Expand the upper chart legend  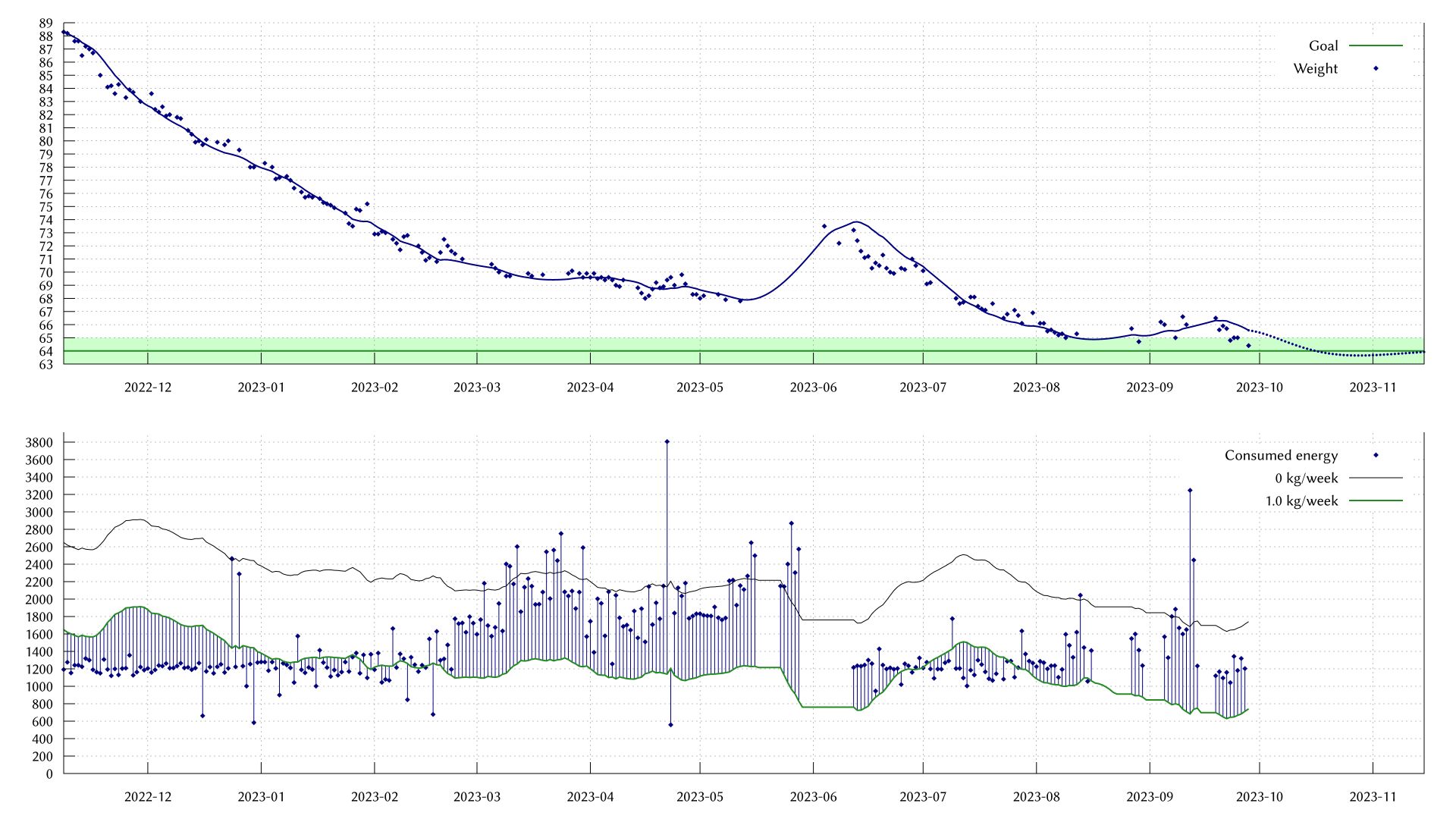1350,57
